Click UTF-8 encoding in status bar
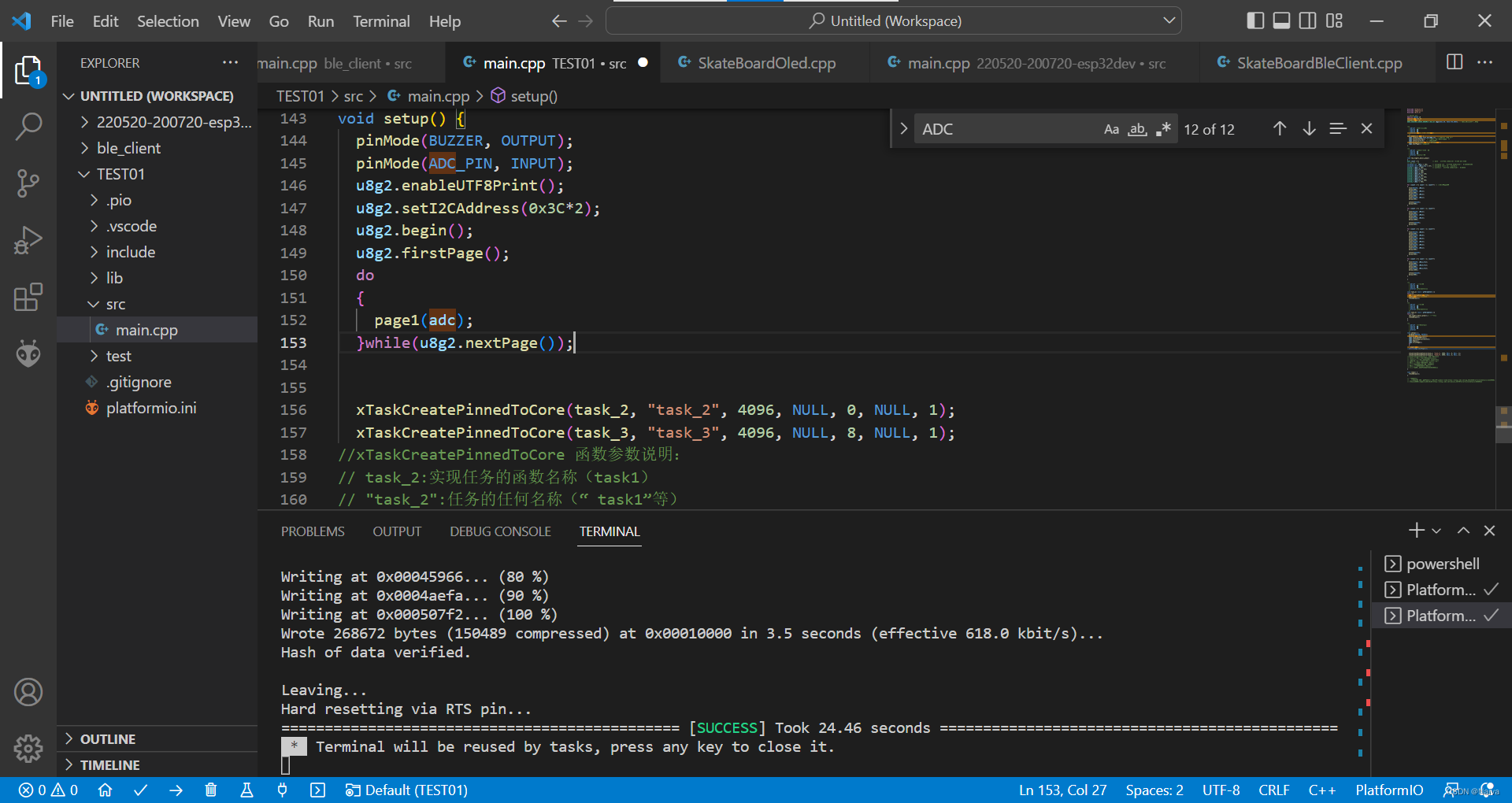The height and width of the screenshot is (803, 1512). click(1221, 790)
